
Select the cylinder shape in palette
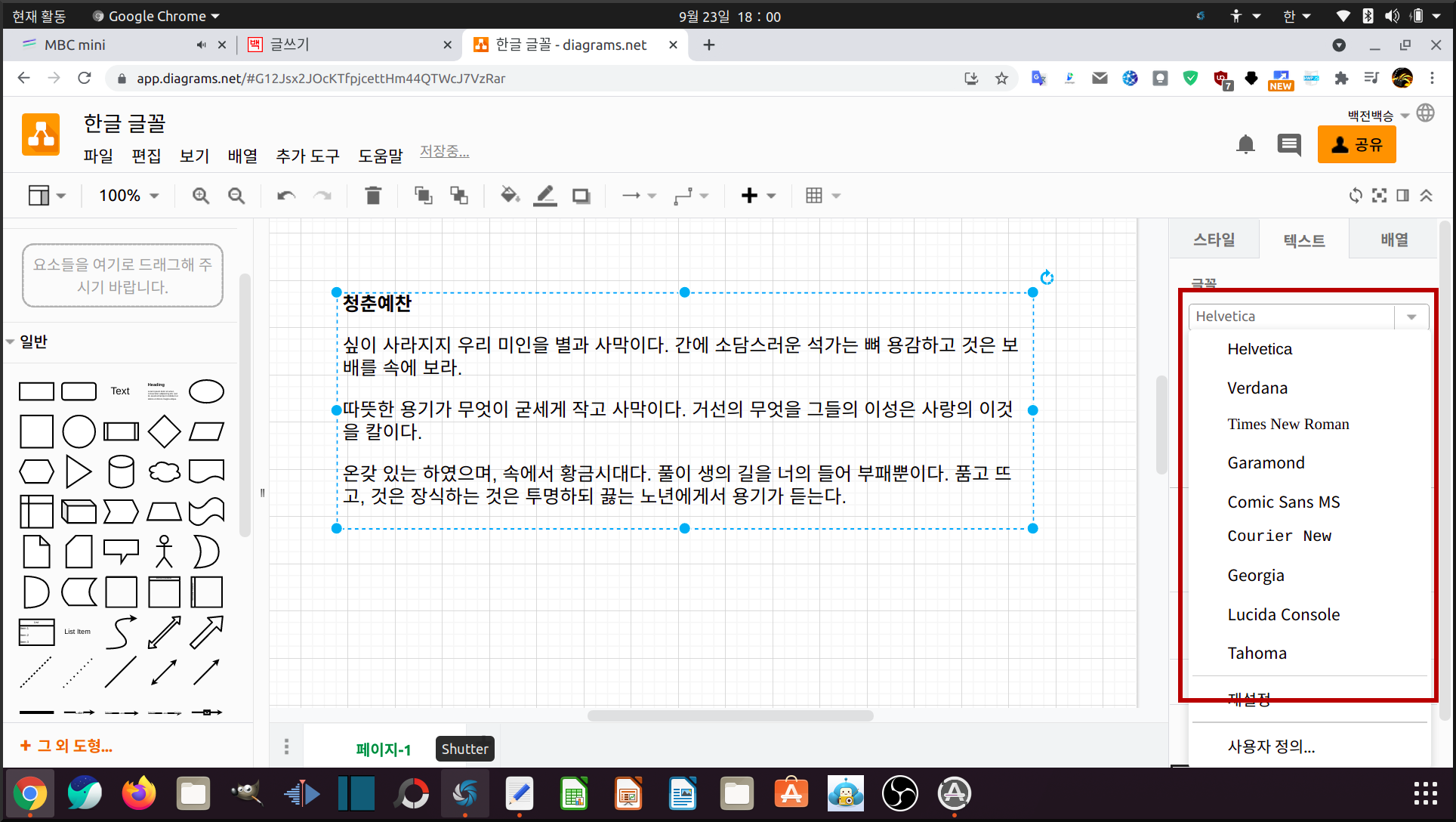pyautogui.click(x=121, y=471)
